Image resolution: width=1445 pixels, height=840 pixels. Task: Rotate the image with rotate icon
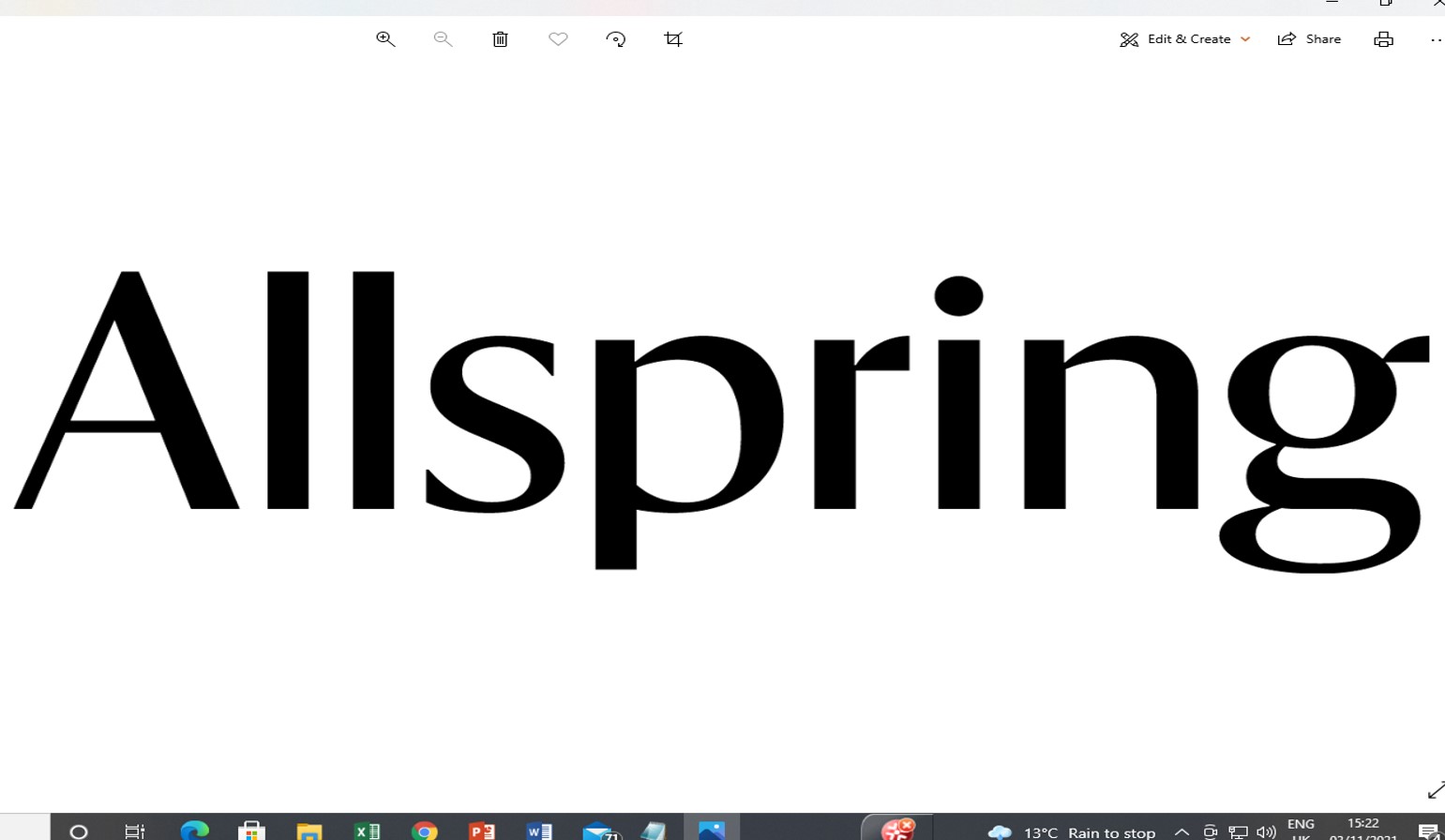(x=616, y=39)
